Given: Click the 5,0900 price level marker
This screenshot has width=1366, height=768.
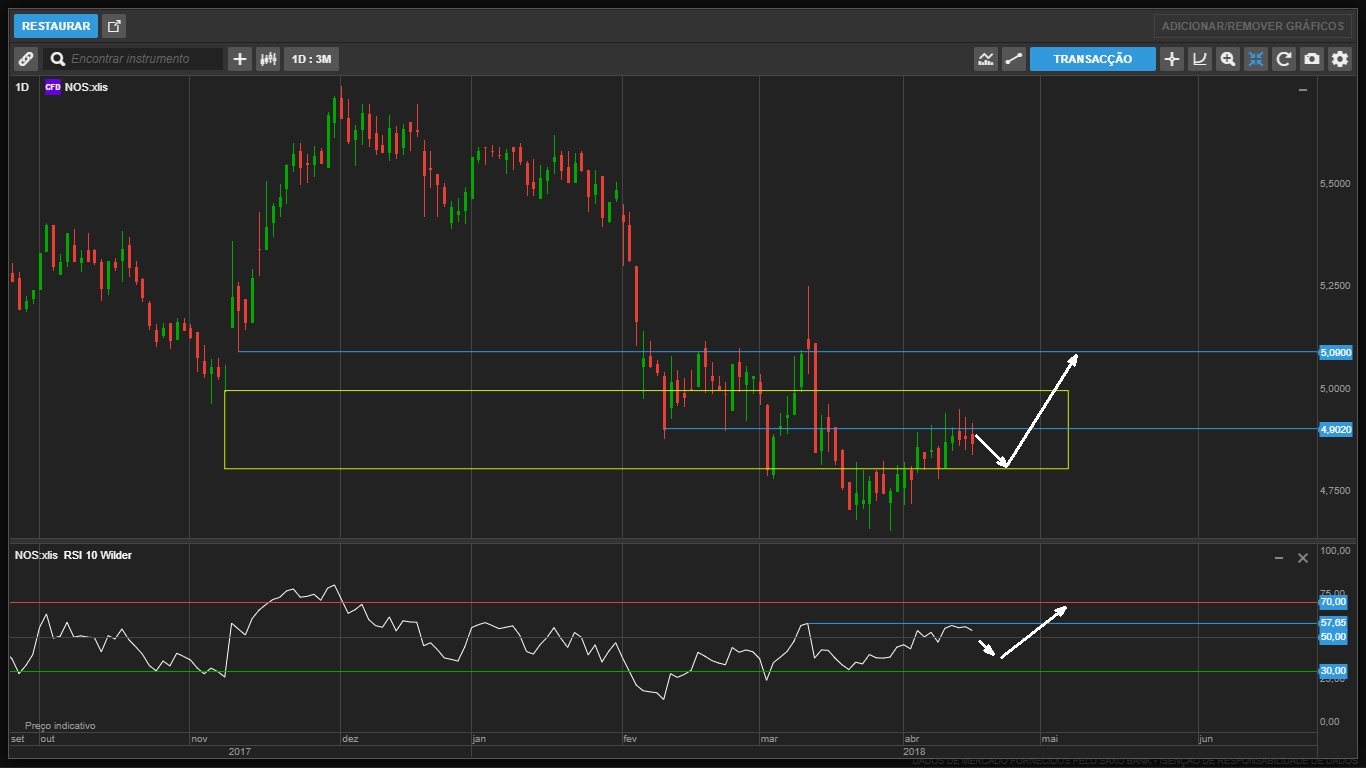Looking at the screenshot, I should (1336, 352).
